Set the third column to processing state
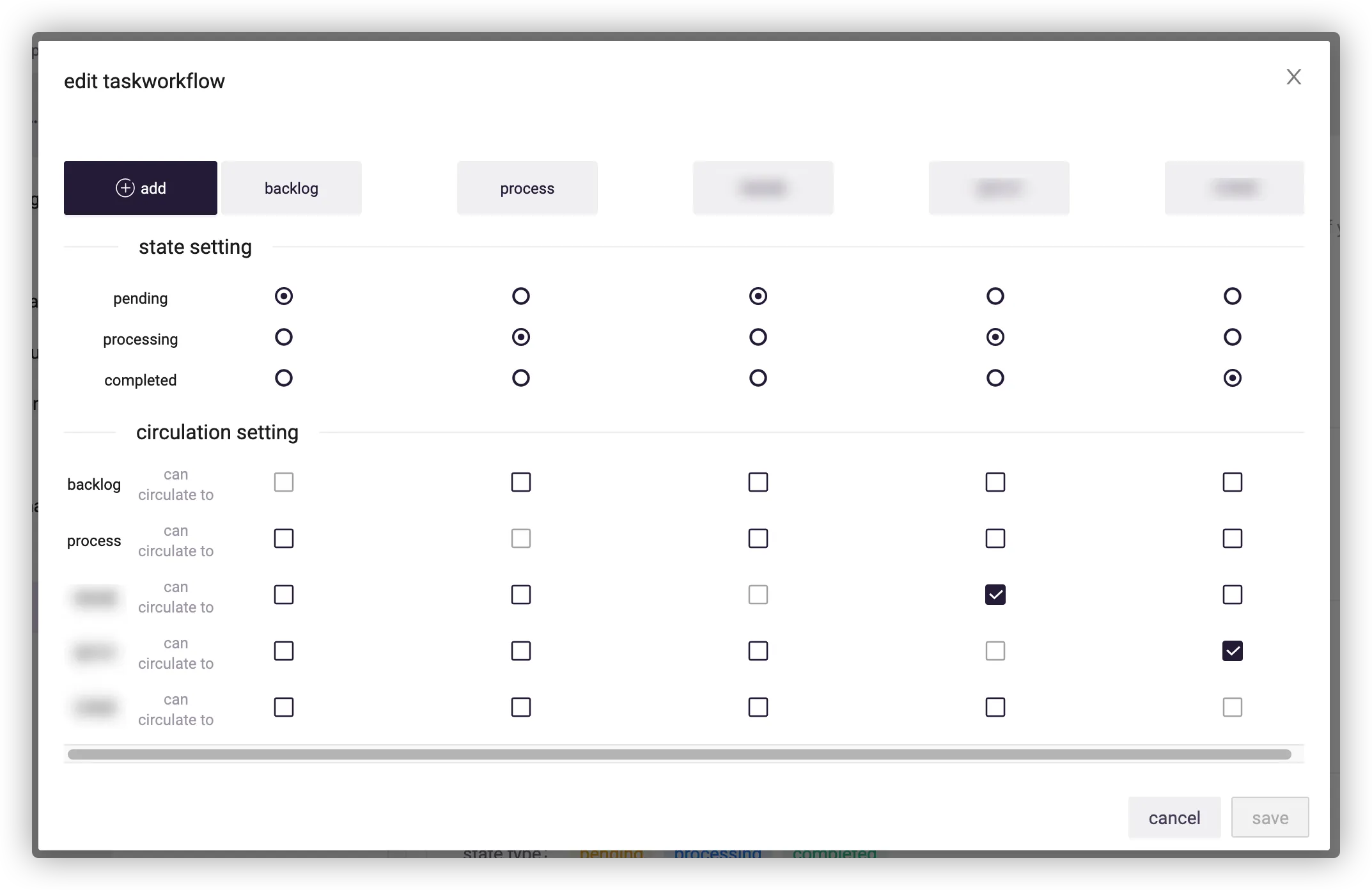The image size is (1372, 890). coord(758,337)
